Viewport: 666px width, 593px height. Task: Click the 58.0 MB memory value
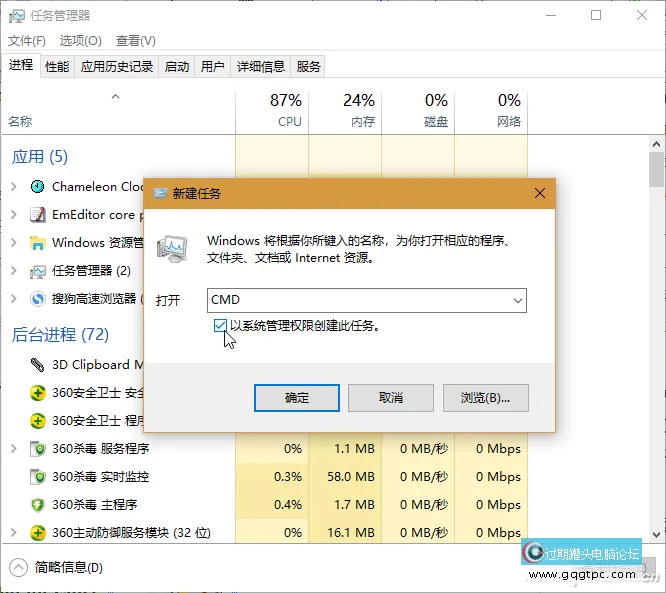(351, 477)
